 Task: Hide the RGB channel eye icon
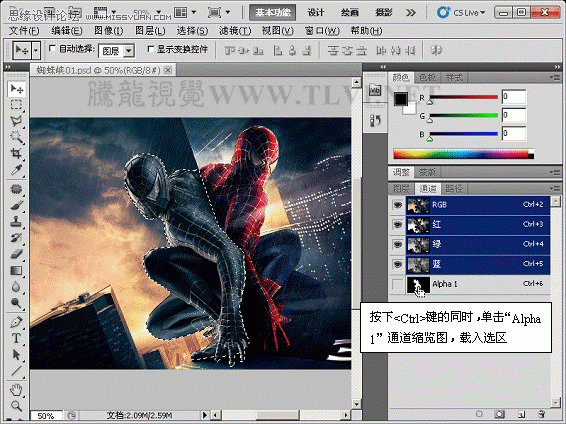[397, 205]
